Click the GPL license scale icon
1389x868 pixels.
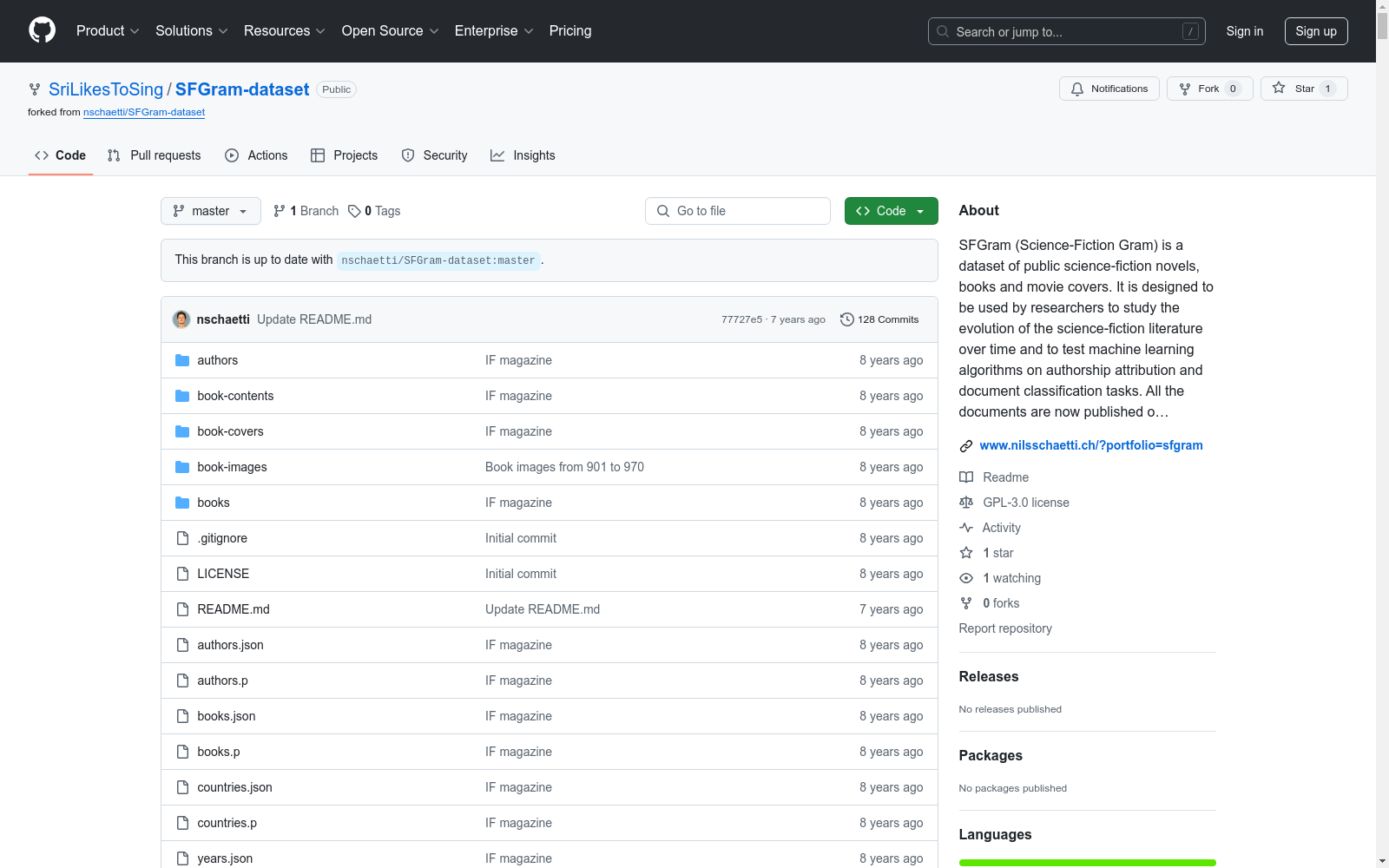click(966, 503)
